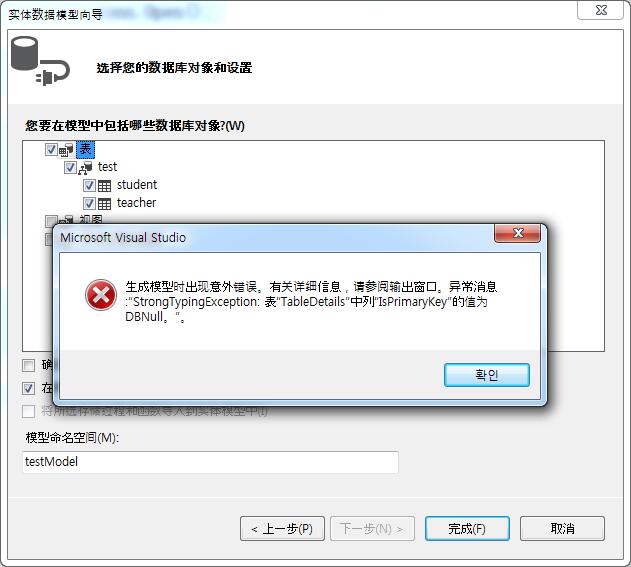Uncheck the student table checkbox

tap(89, 186)
